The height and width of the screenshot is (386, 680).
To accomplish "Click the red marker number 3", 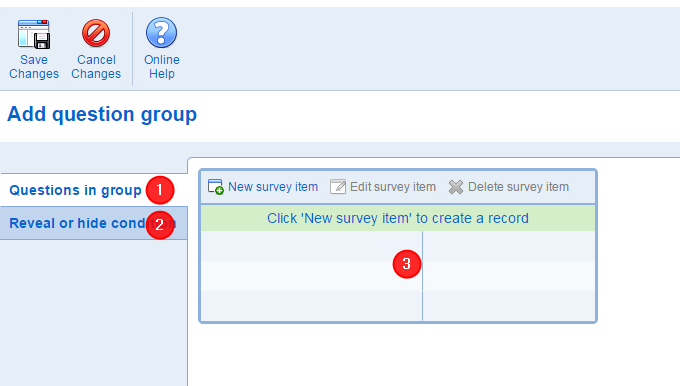I will (x=407, y=264).
